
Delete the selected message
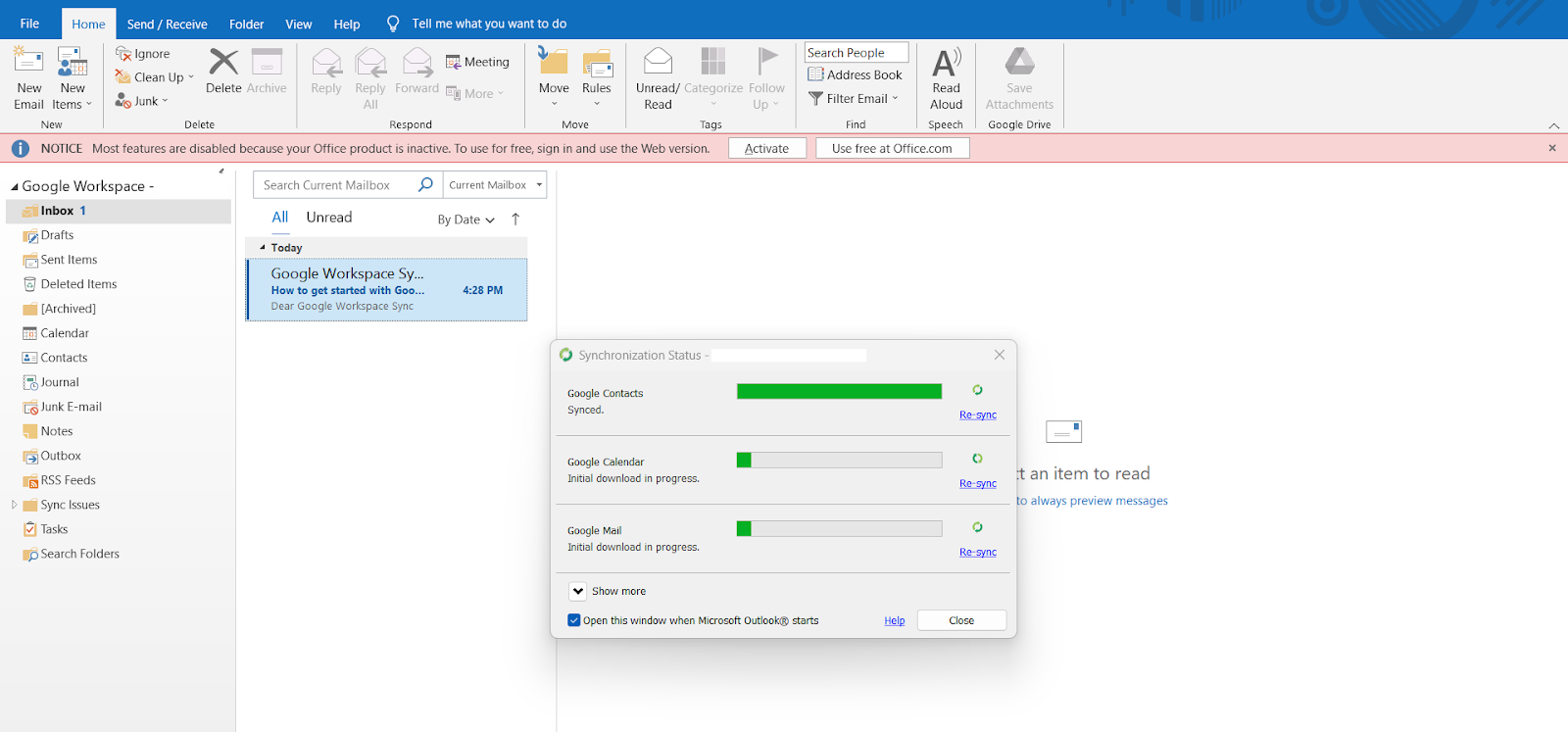click(223, 72)
